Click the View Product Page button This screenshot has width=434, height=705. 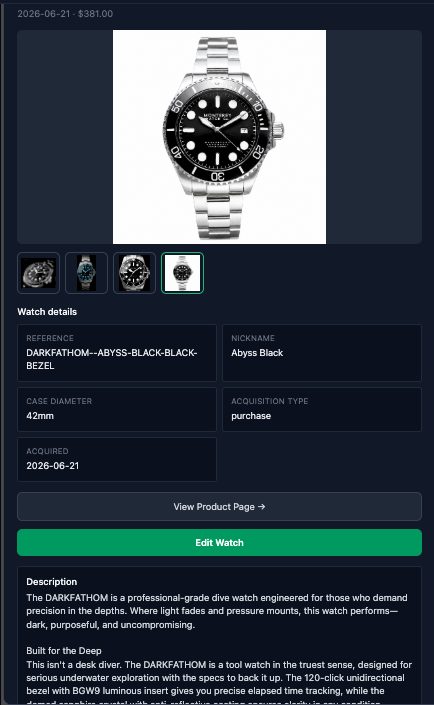pyautogui.click(x=219, y=507)
